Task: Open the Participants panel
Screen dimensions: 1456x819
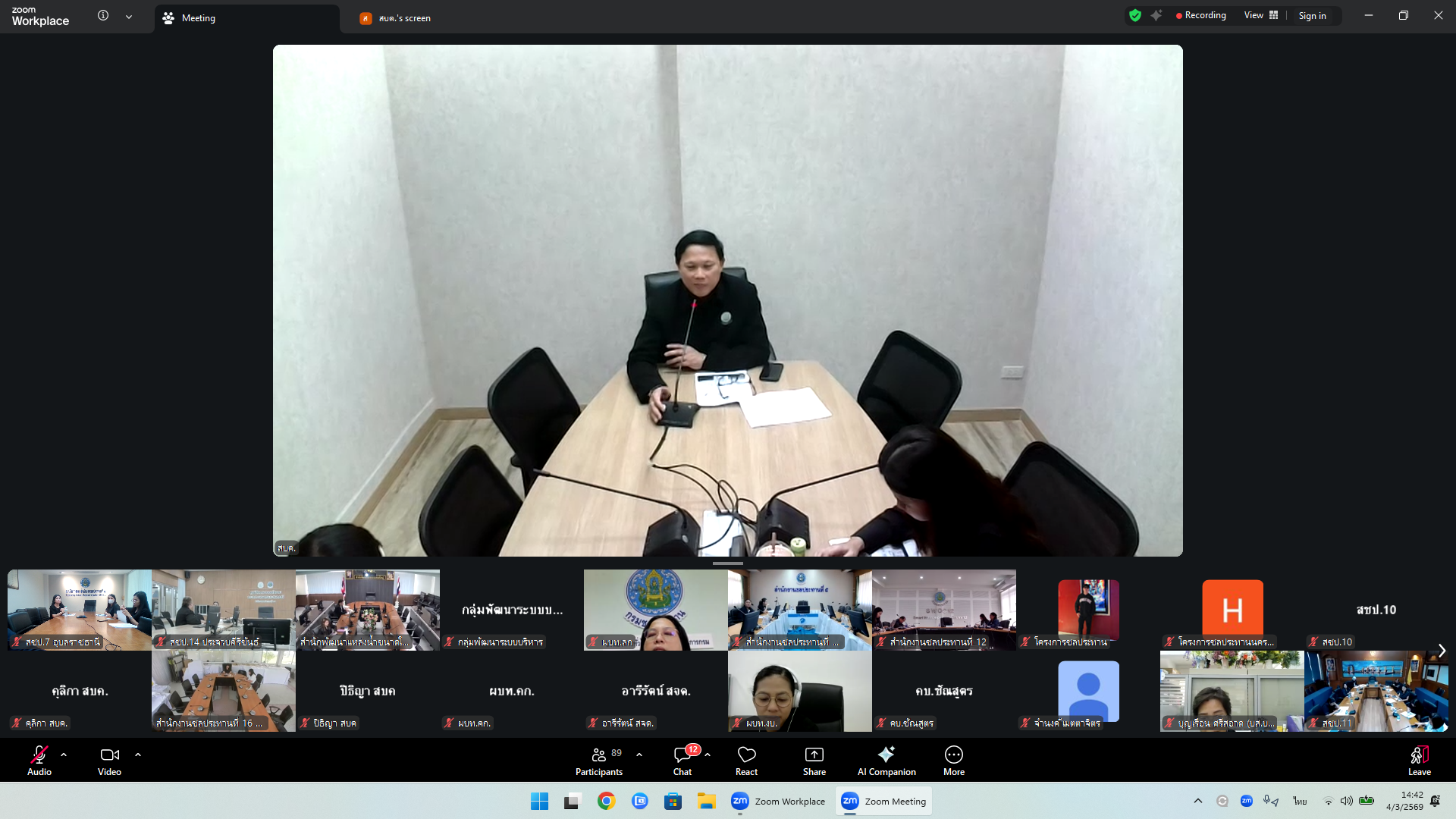Action: point(598,761)
